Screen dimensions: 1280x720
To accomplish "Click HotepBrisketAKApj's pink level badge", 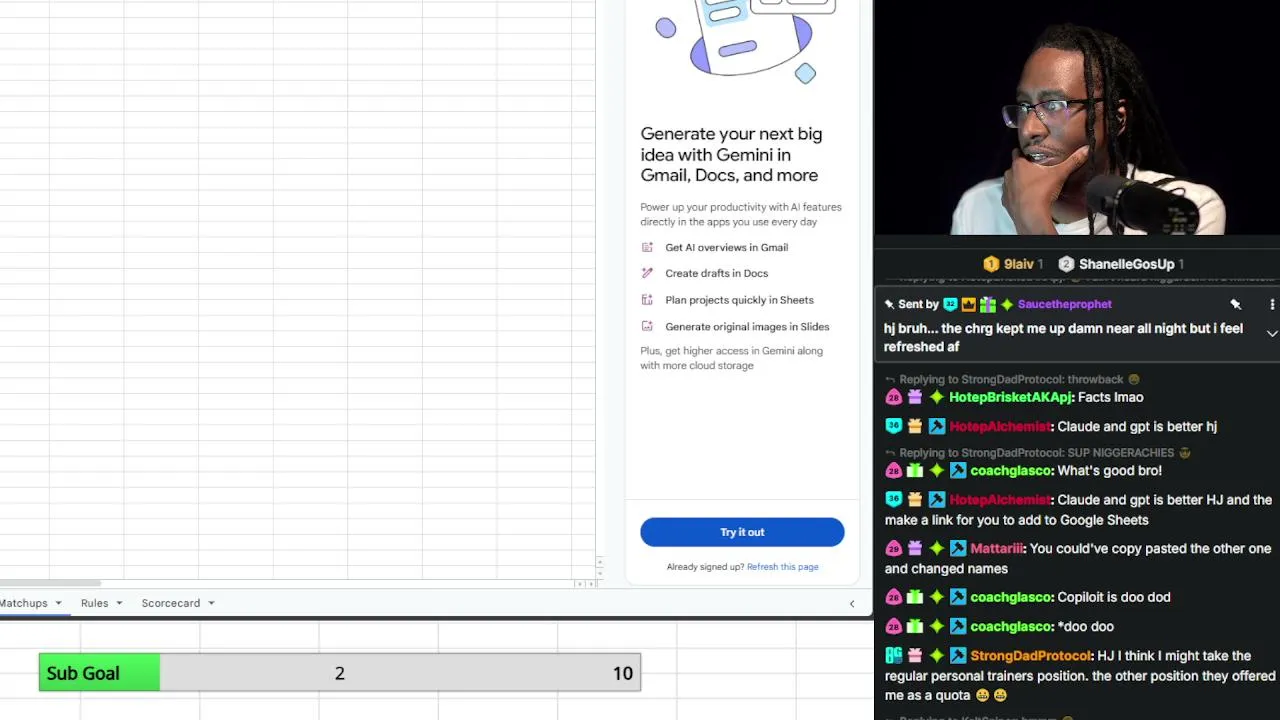I will point(893,397).
